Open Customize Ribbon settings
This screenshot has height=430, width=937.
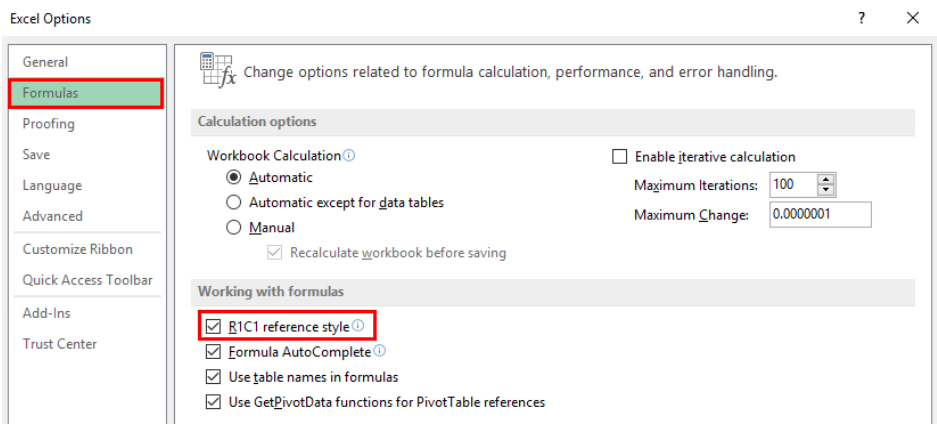(x=78, y=249)
